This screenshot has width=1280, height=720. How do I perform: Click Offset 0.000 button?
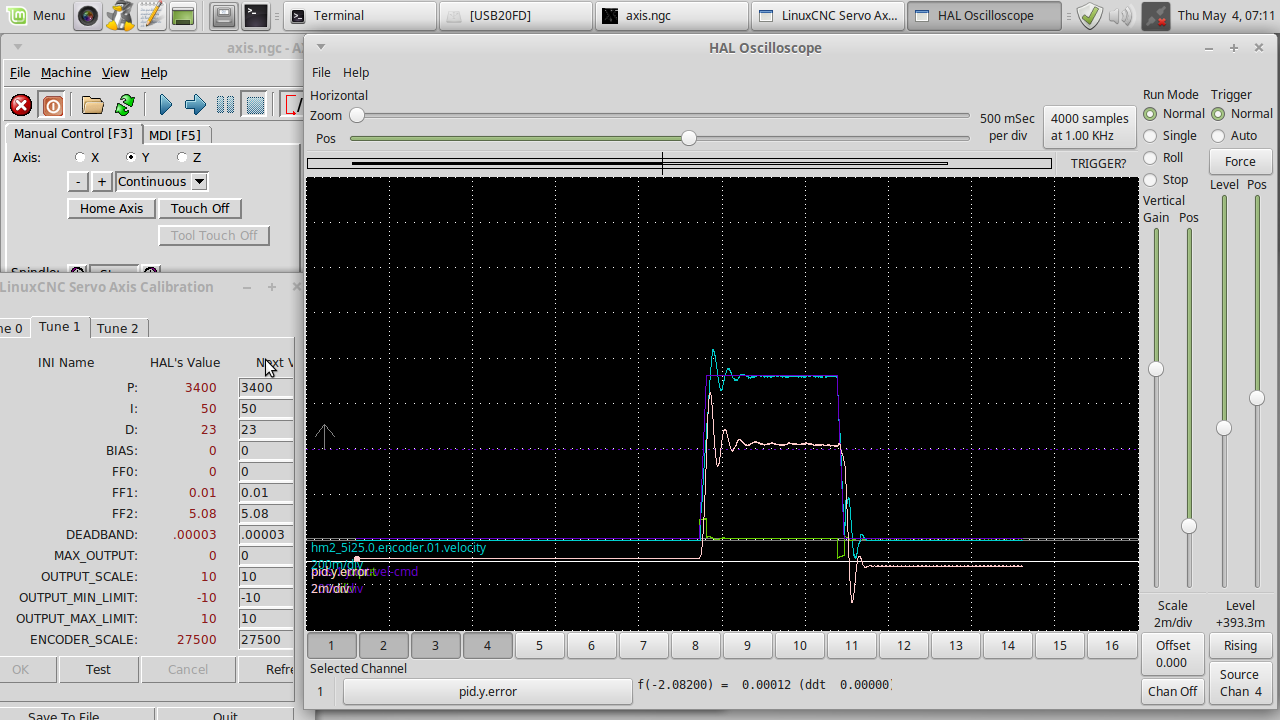tap(1172, 654)
